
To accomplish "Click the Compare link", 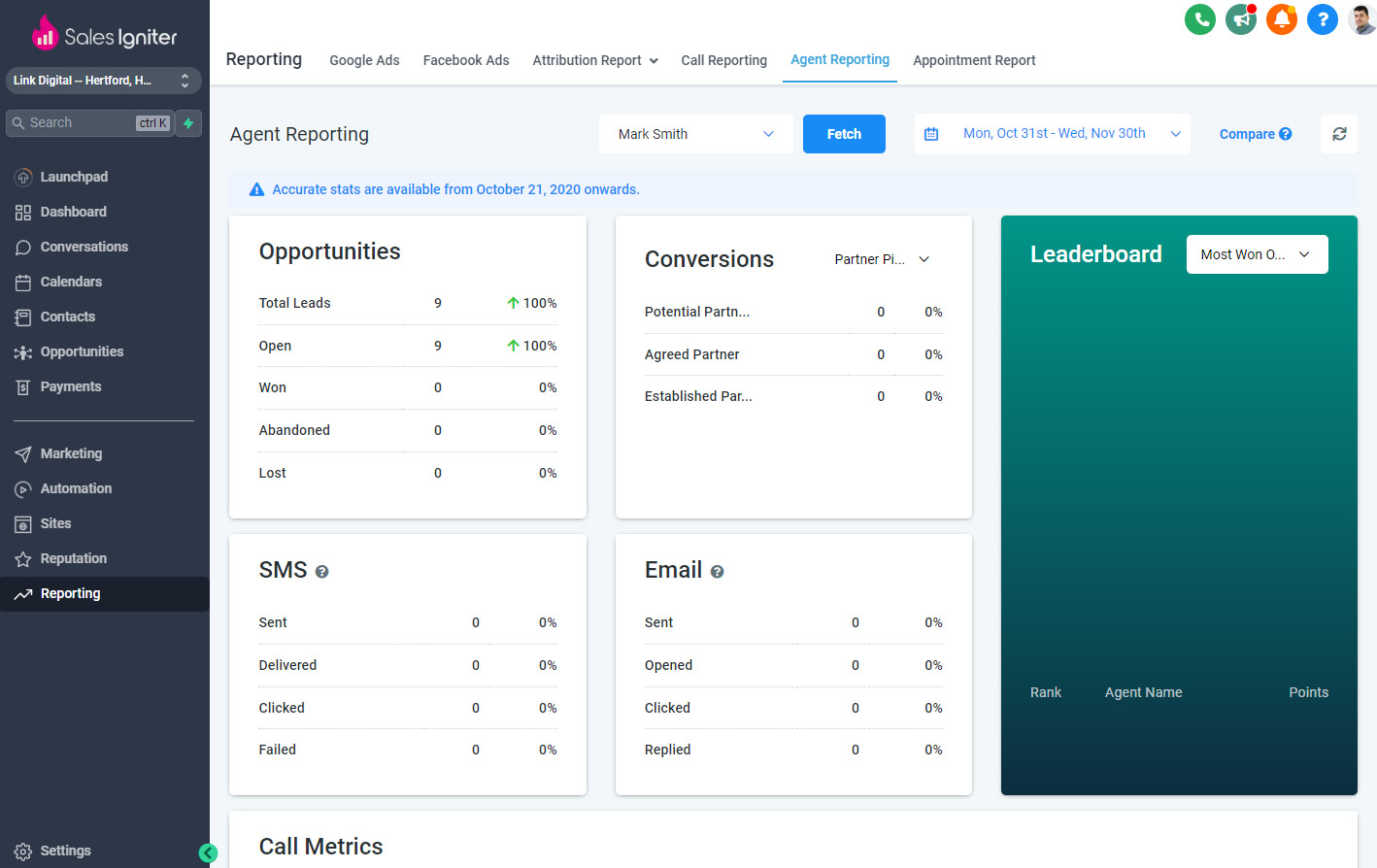I will click(1256, 134).
